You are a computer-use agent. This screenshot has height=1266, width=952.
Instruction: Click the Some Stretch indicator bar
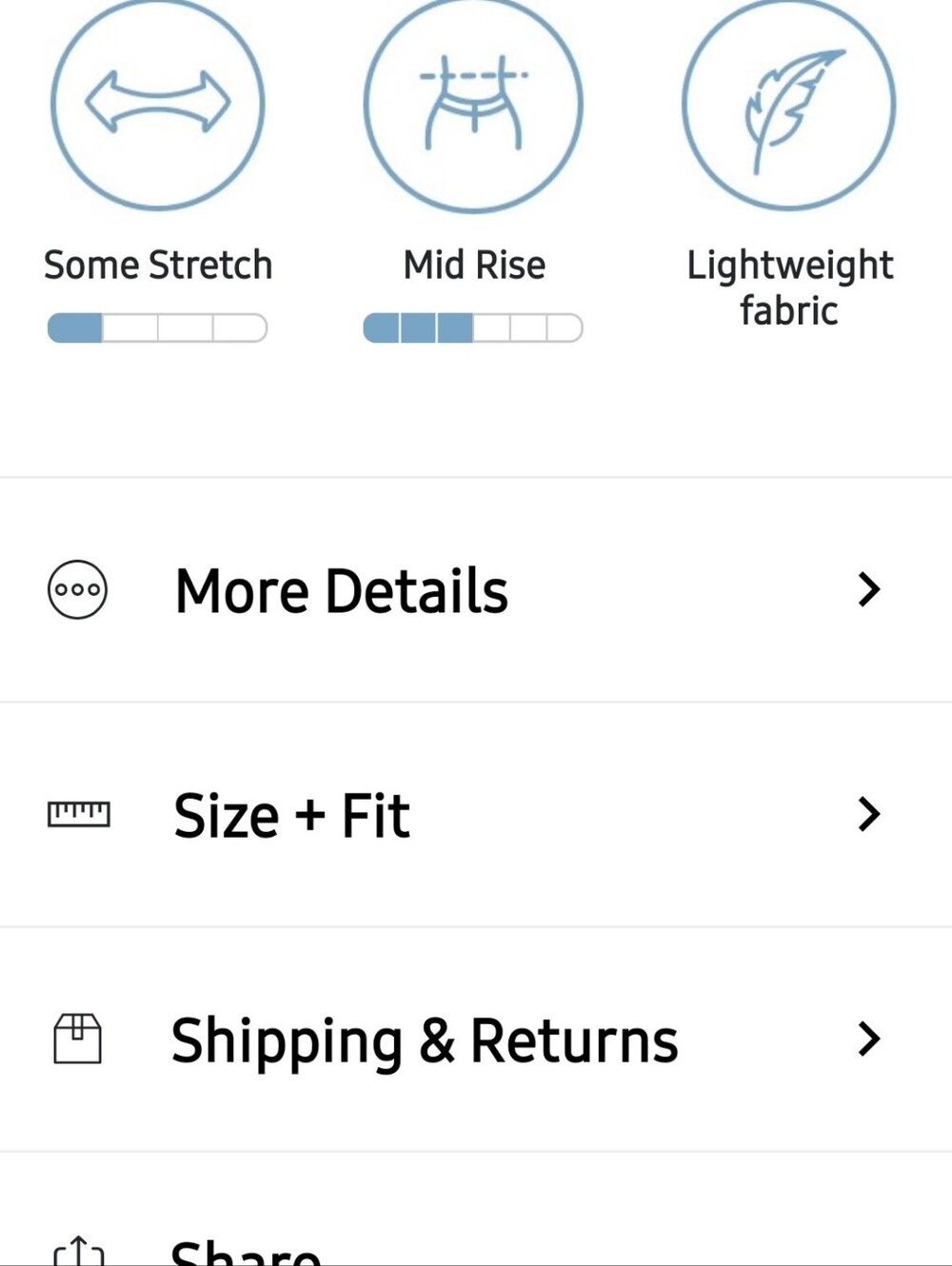tap(157, 328)
